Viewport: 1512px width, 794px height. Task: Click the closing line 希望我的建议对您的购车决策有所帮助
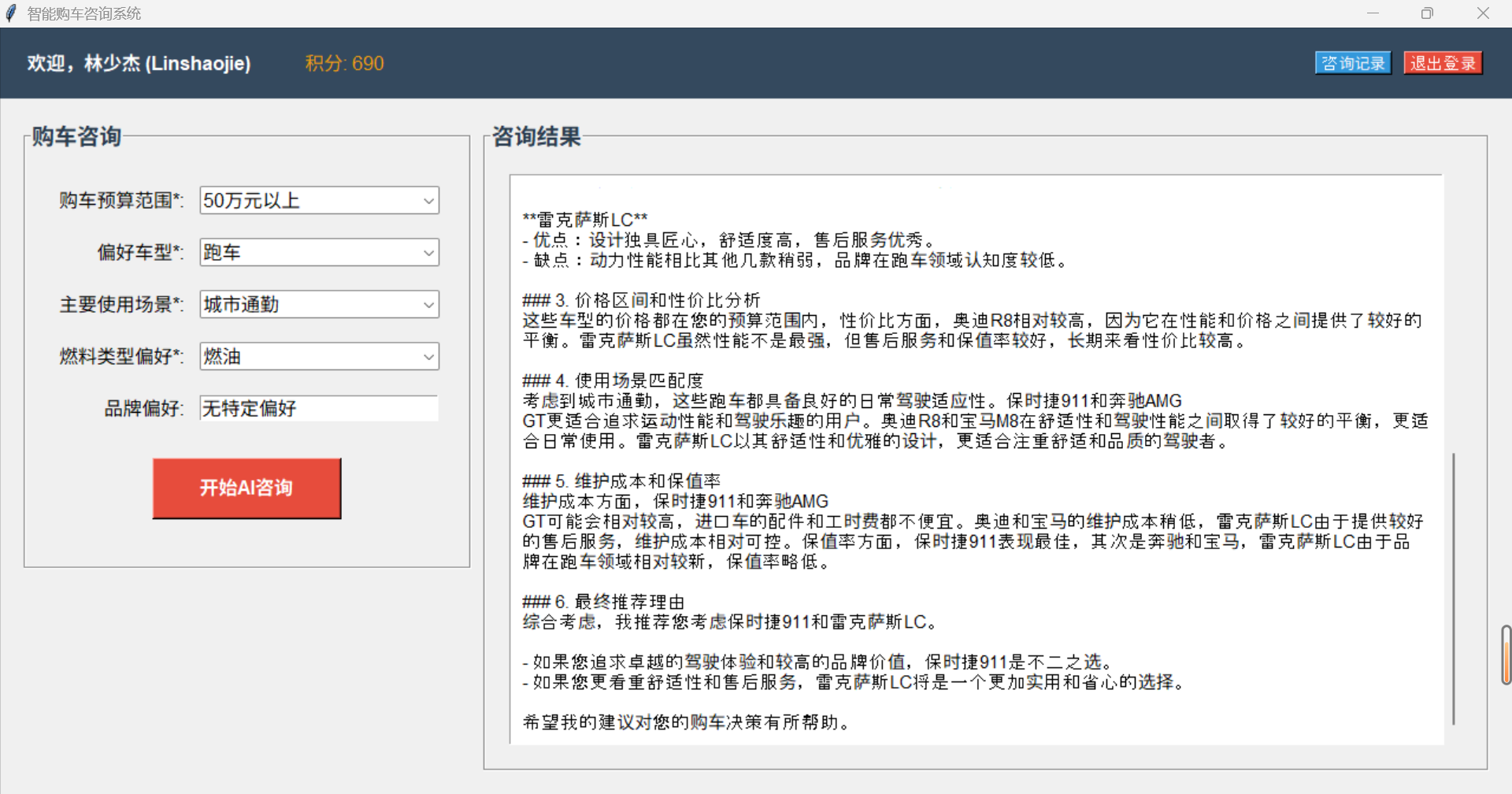pos(686,722)
